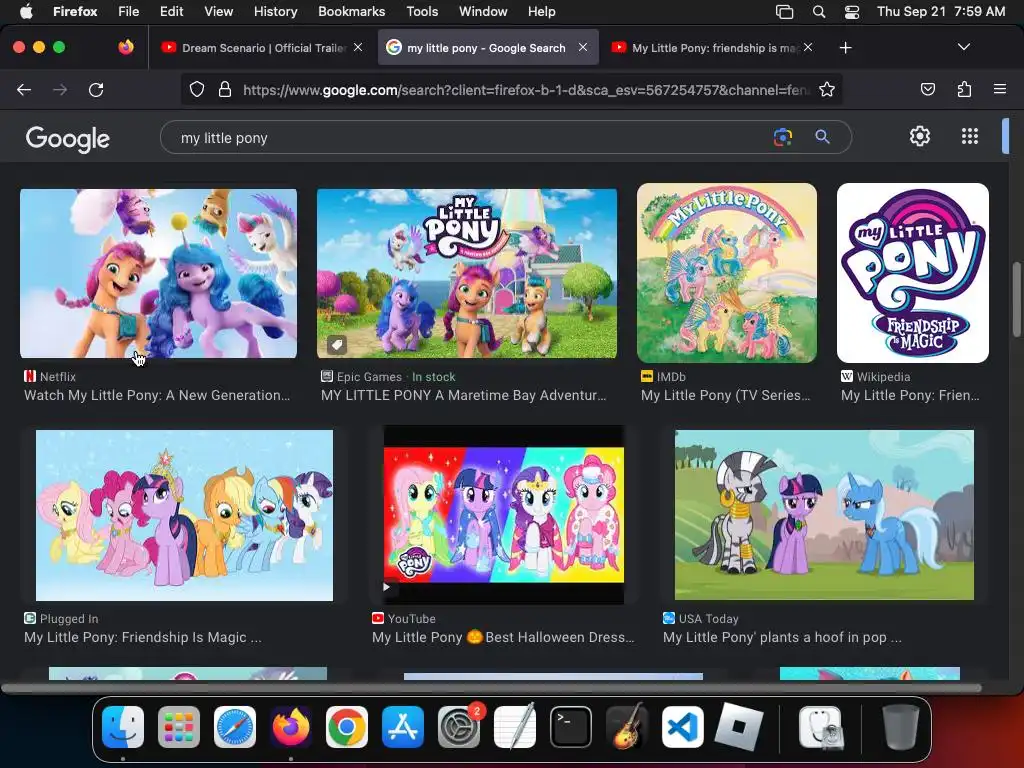
Task: Open the Firefox hamburger menu
Action: pyautogui.click(x=999, y=89)
